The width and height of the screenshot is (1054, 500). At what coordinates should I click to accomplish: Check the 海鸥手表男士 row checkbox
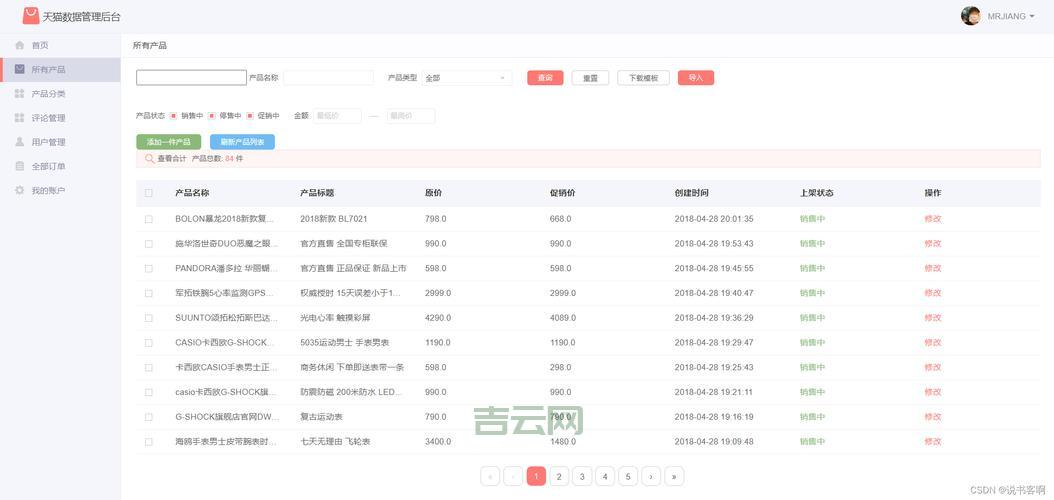click(149, 442)
